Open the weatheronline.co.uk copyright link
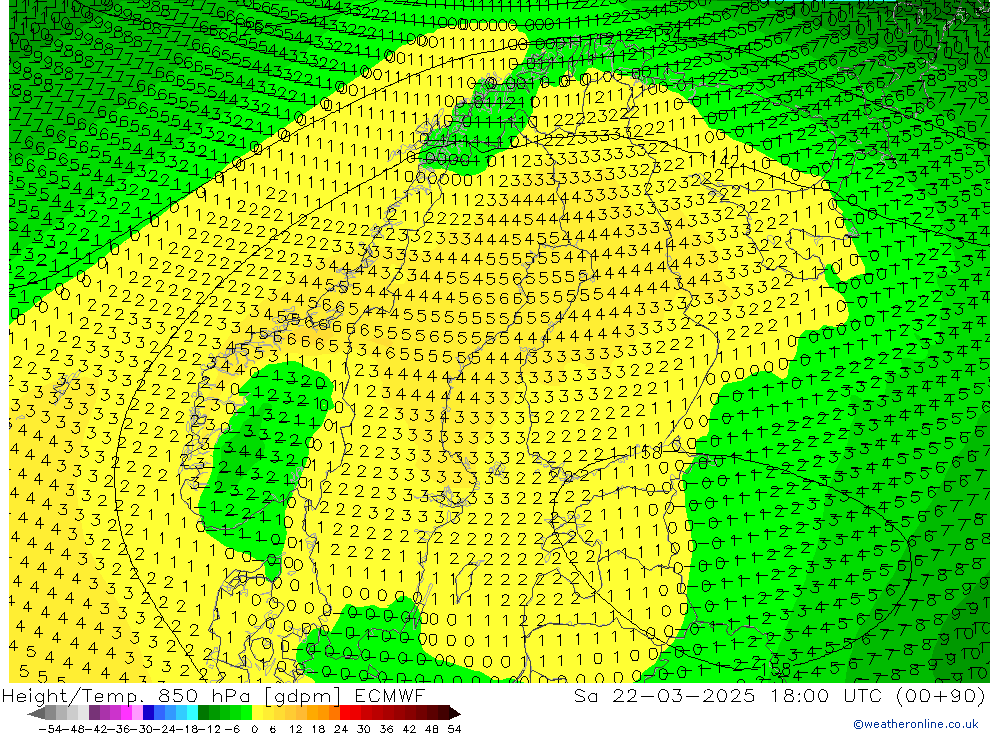This screenshot has width=1000, height=733. click(x=915, y=724)
